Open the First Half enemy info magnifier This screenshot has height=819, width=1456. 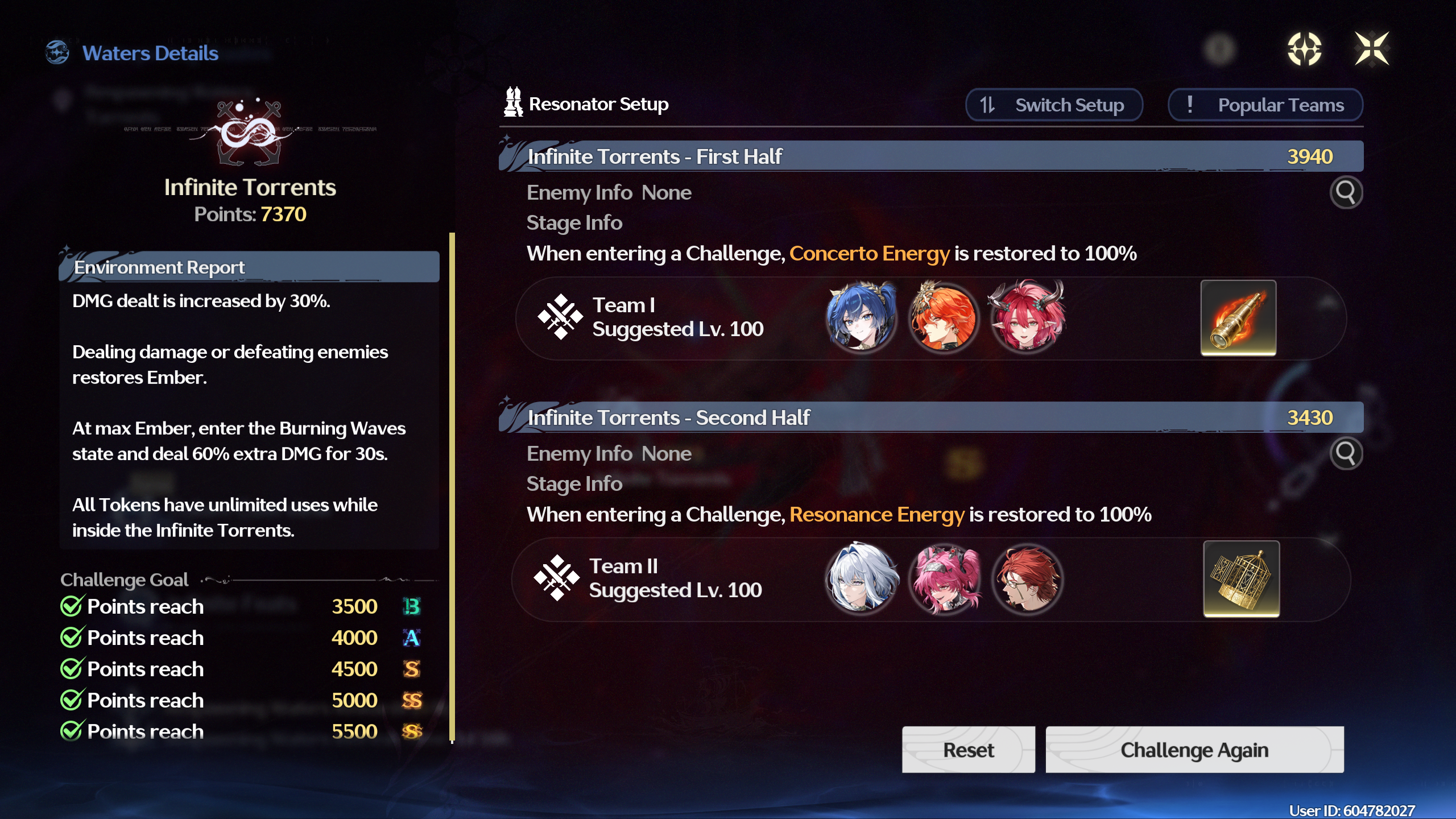point(1346,193)
